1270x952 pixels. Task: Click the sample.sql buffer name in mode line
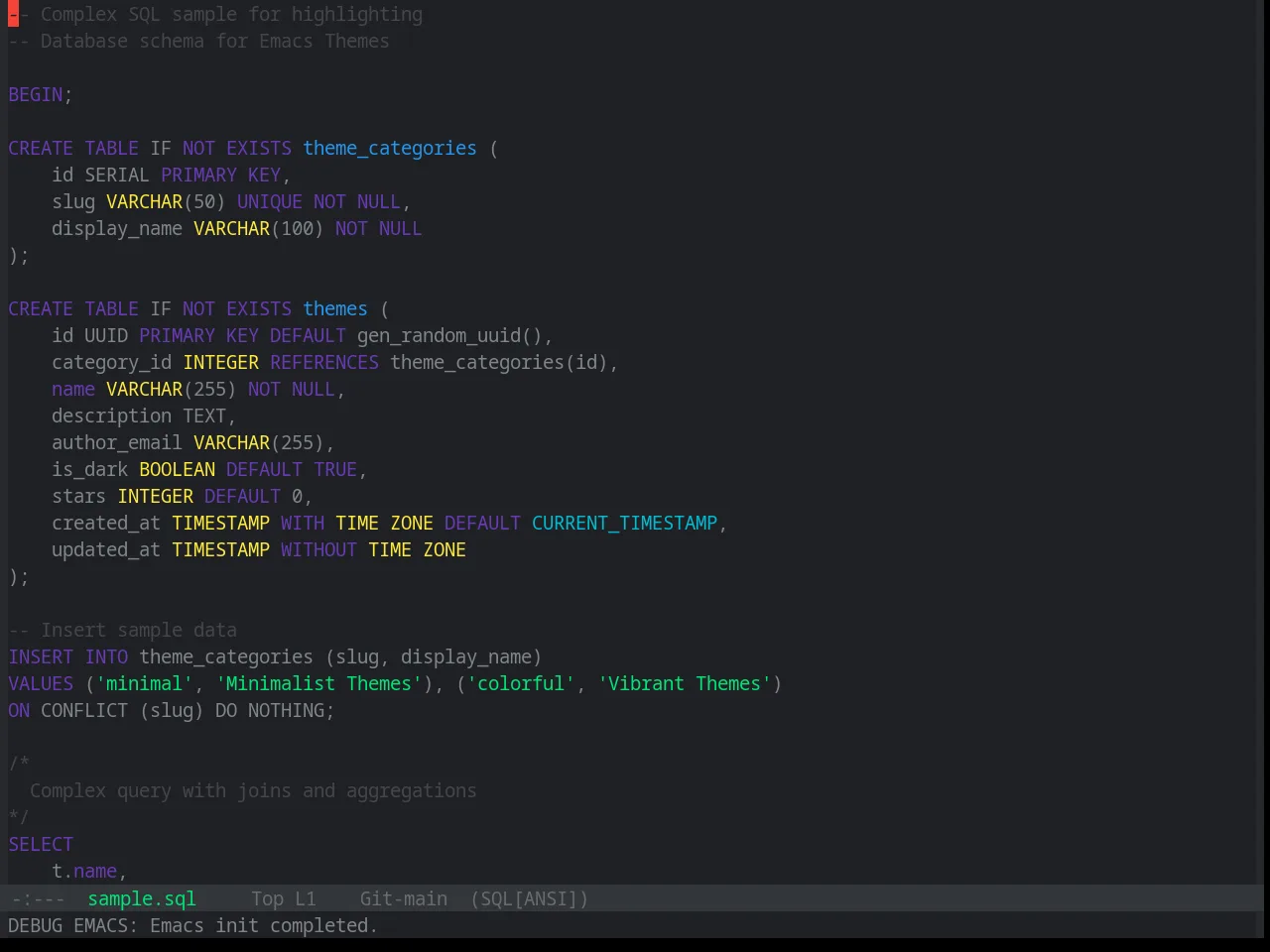pyautogui.click(x=142, y=898)
